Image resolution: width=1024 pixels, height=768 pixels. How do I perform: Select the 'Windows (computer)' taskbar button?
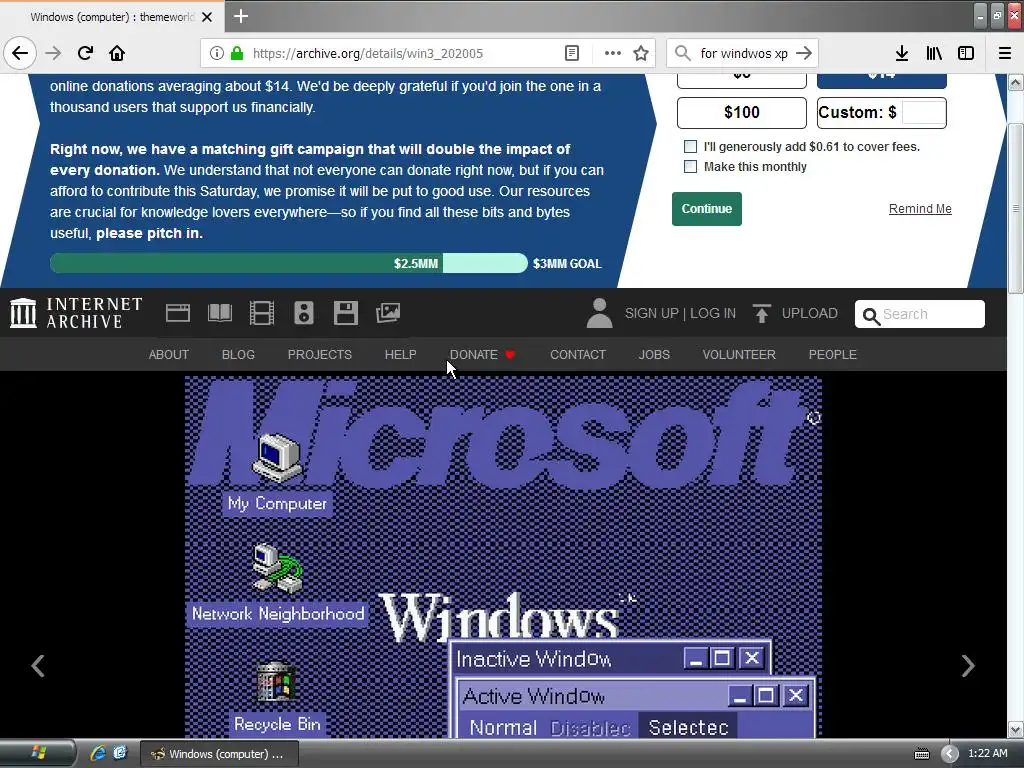219,754
